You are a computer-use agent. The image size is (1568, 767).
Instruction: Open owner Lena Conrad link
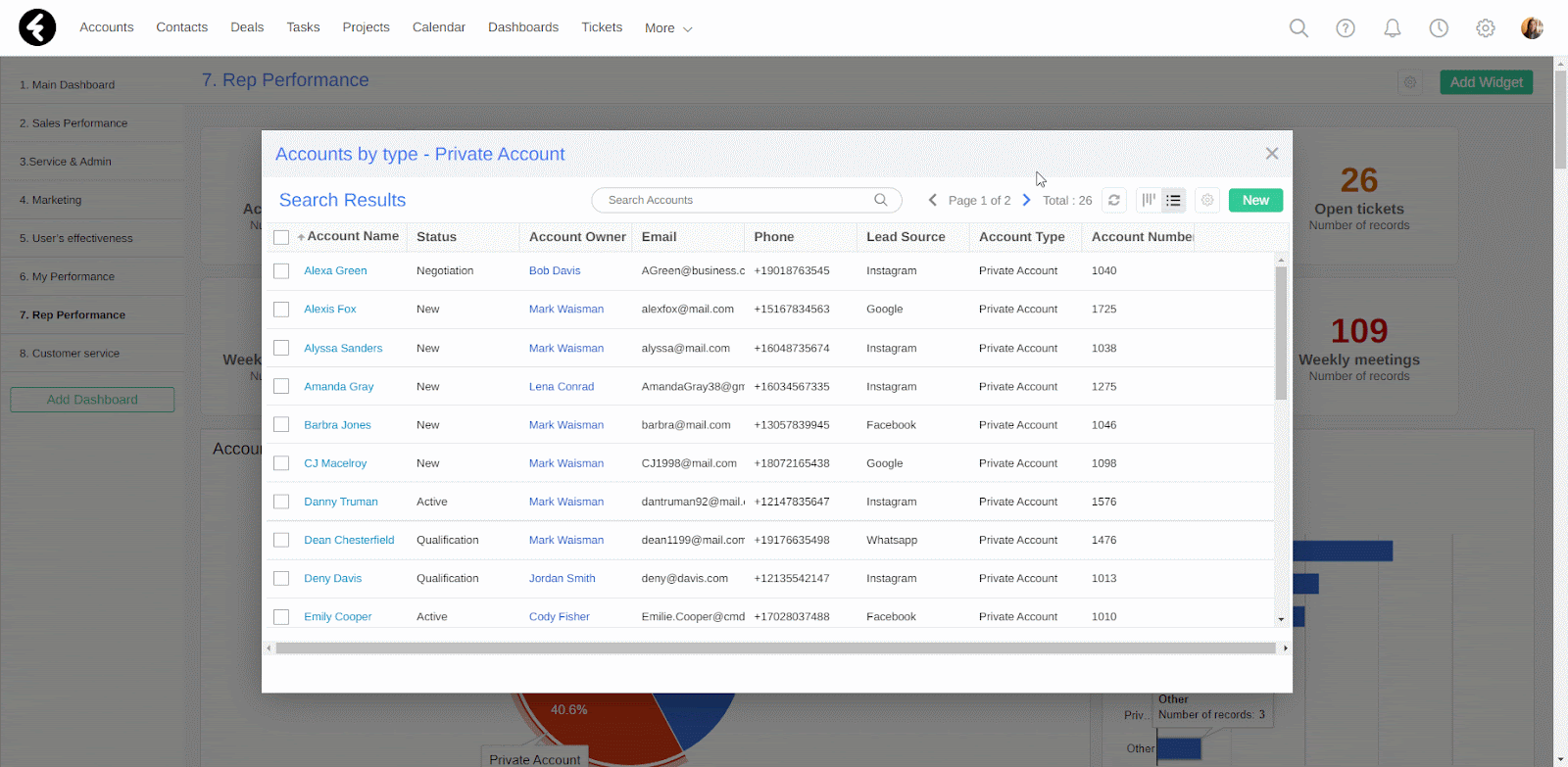(562, 386)
